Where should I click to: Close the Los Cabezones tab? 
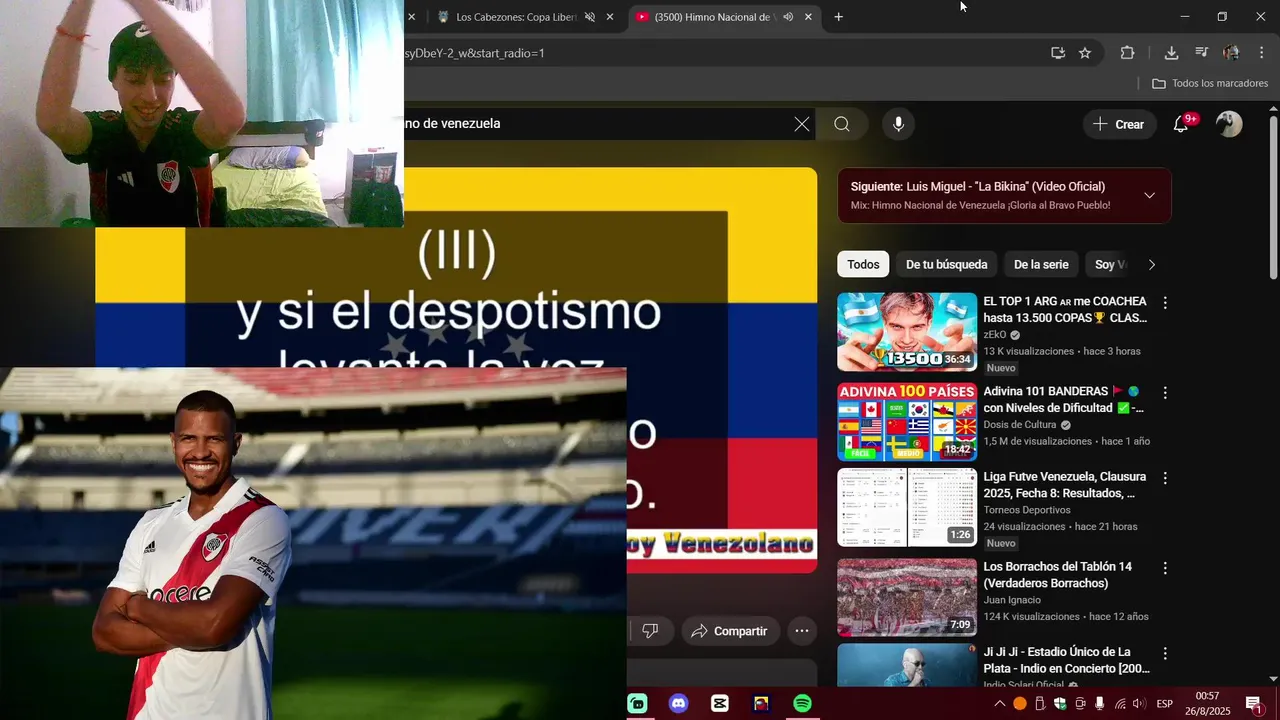(610, 17)
